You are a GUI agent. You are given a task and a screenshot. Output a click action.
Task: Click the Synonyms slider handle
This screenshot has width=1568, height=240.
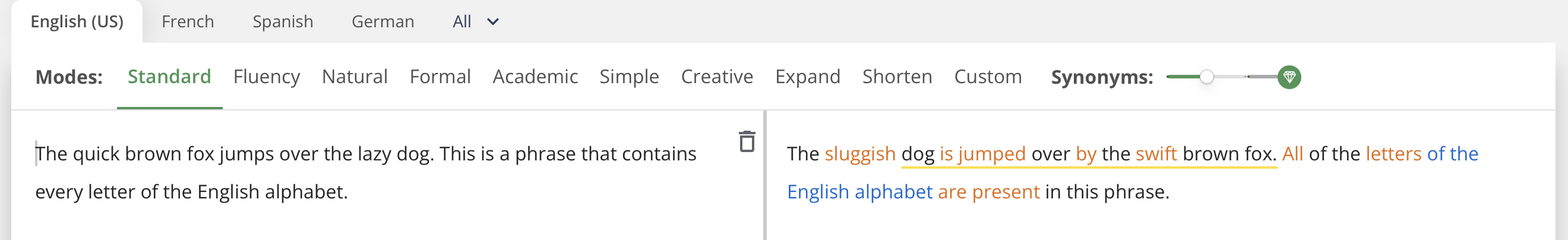[x=1206, y=77]
